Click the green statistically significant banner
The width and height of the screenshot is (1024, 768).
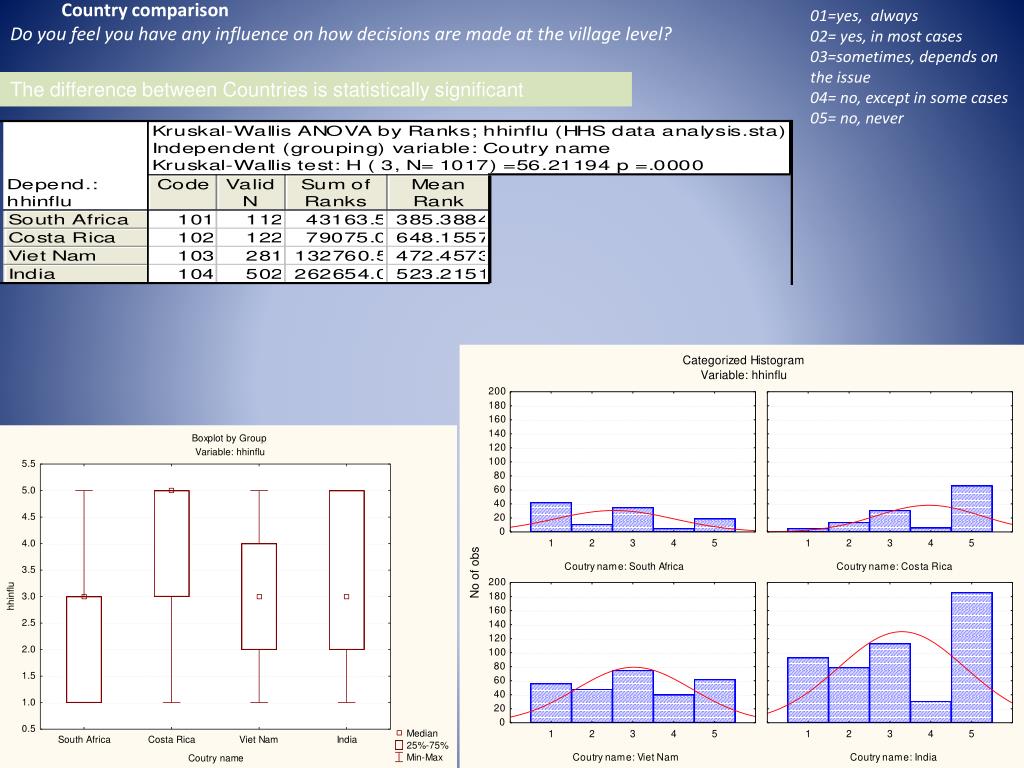pyautogui.click(x=316, y=89)
